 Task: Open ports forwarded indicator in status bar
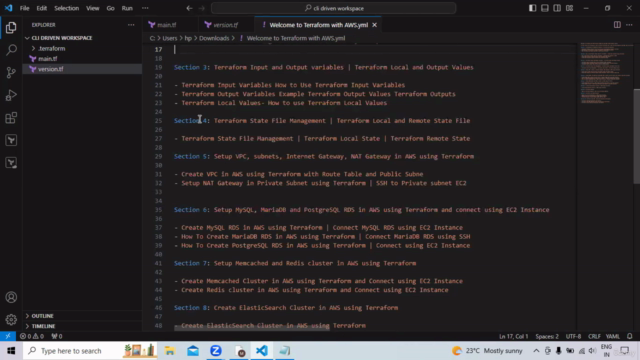pos(57,336)
